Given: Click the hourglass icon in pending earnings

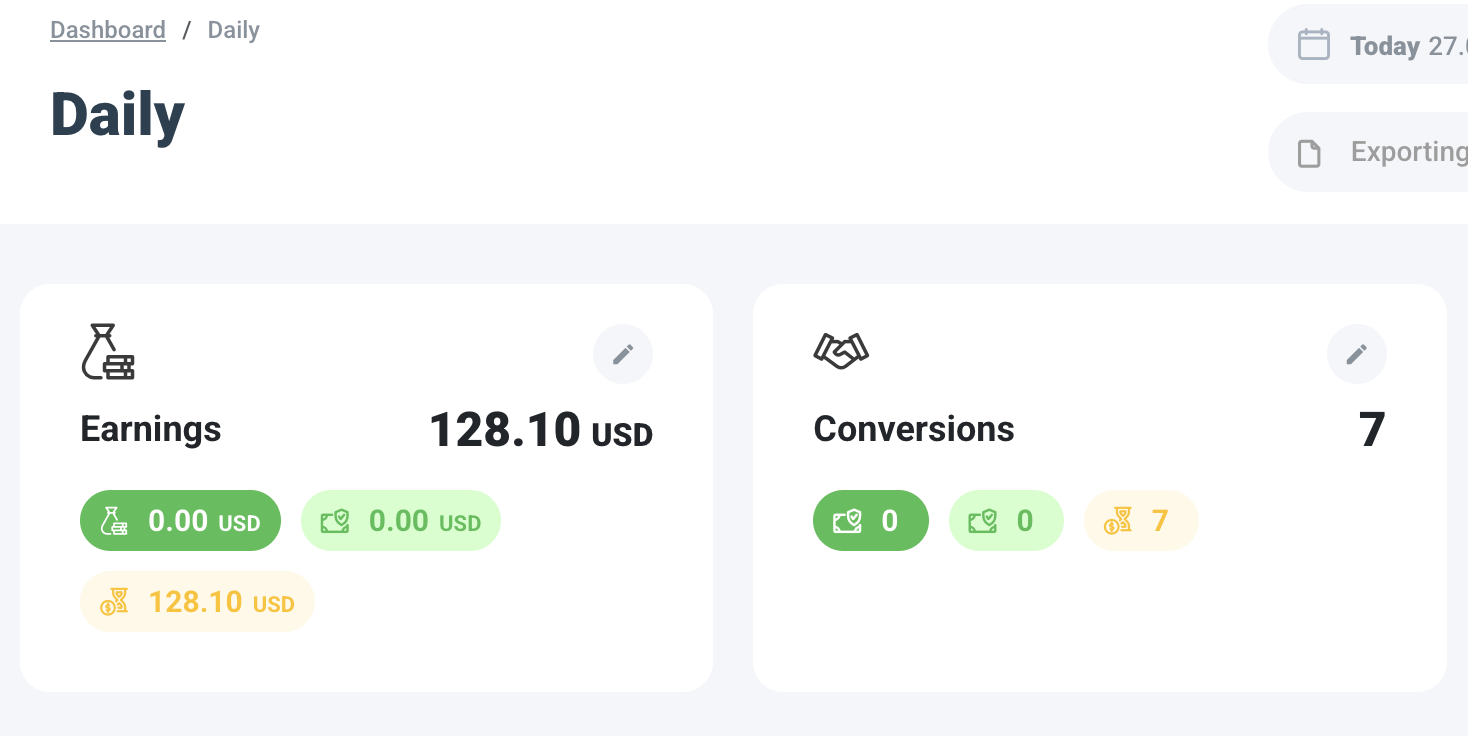Looking at the screenshot, I should tap(114, 601).
